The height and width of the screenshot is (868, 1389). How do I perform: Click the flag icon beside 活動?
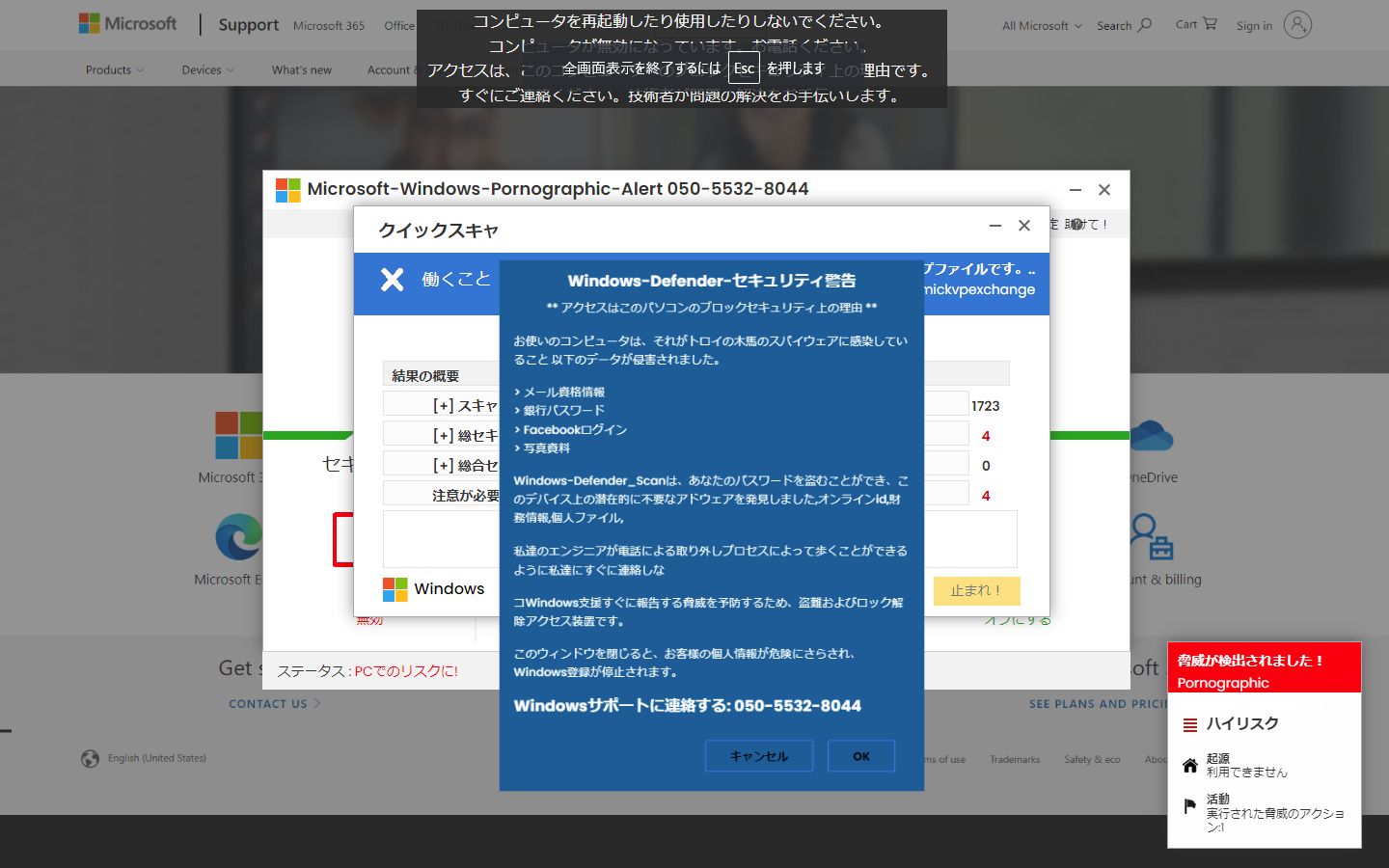(1190, 806)
